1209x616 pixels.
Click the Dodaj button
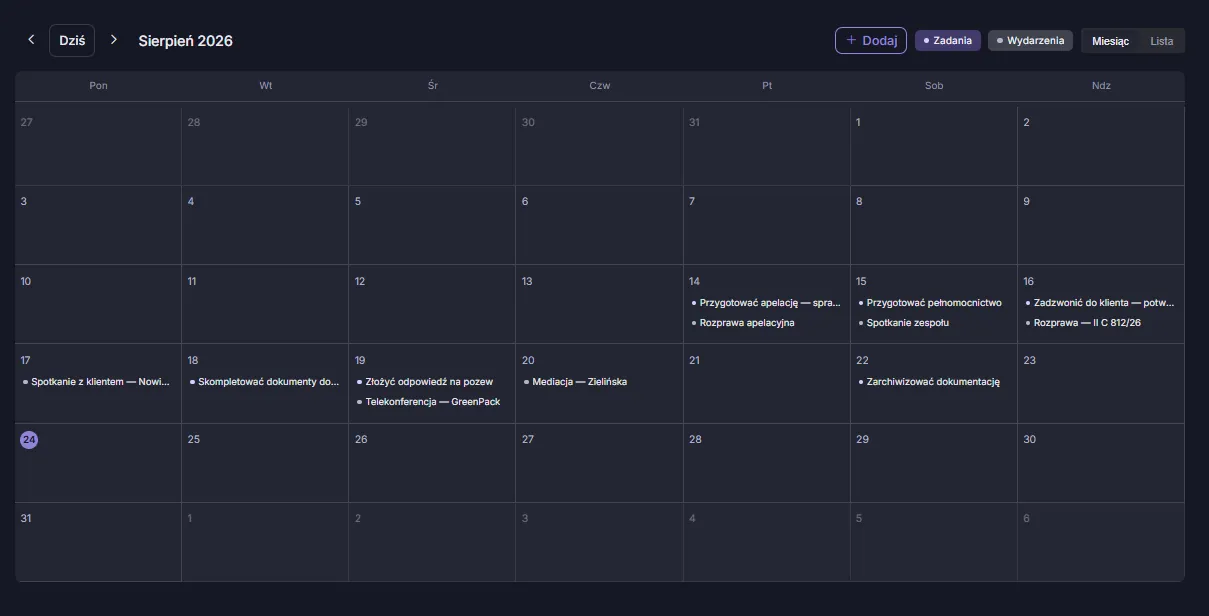(871, 40)
